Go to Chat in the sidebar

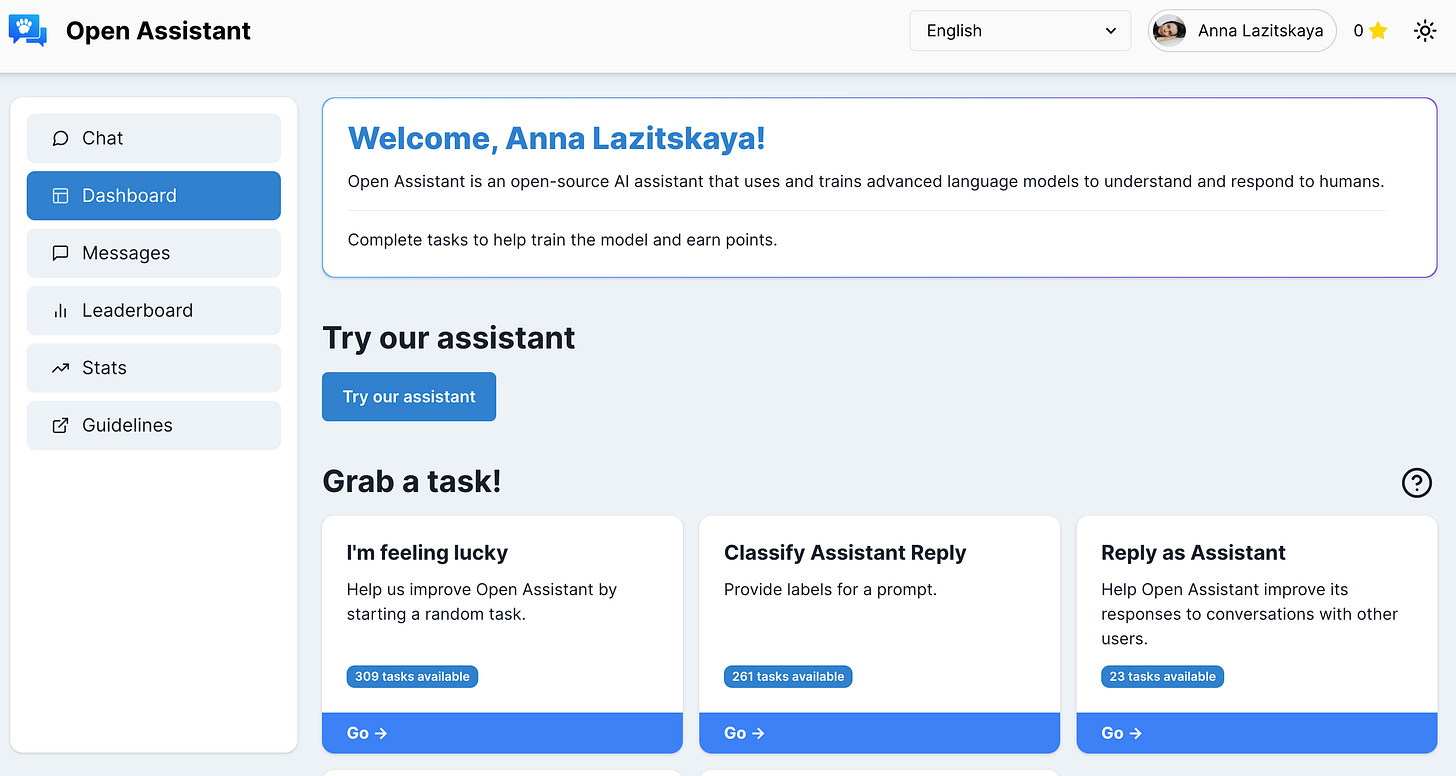click(154, 138)
